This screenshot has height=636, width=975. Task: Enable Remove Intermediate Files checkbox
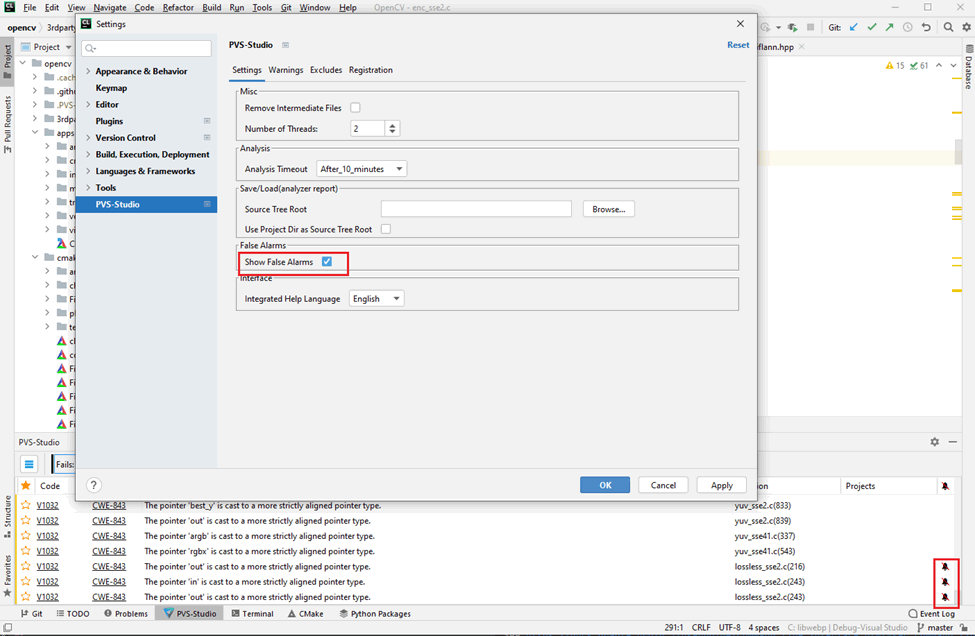pos(355,108)
